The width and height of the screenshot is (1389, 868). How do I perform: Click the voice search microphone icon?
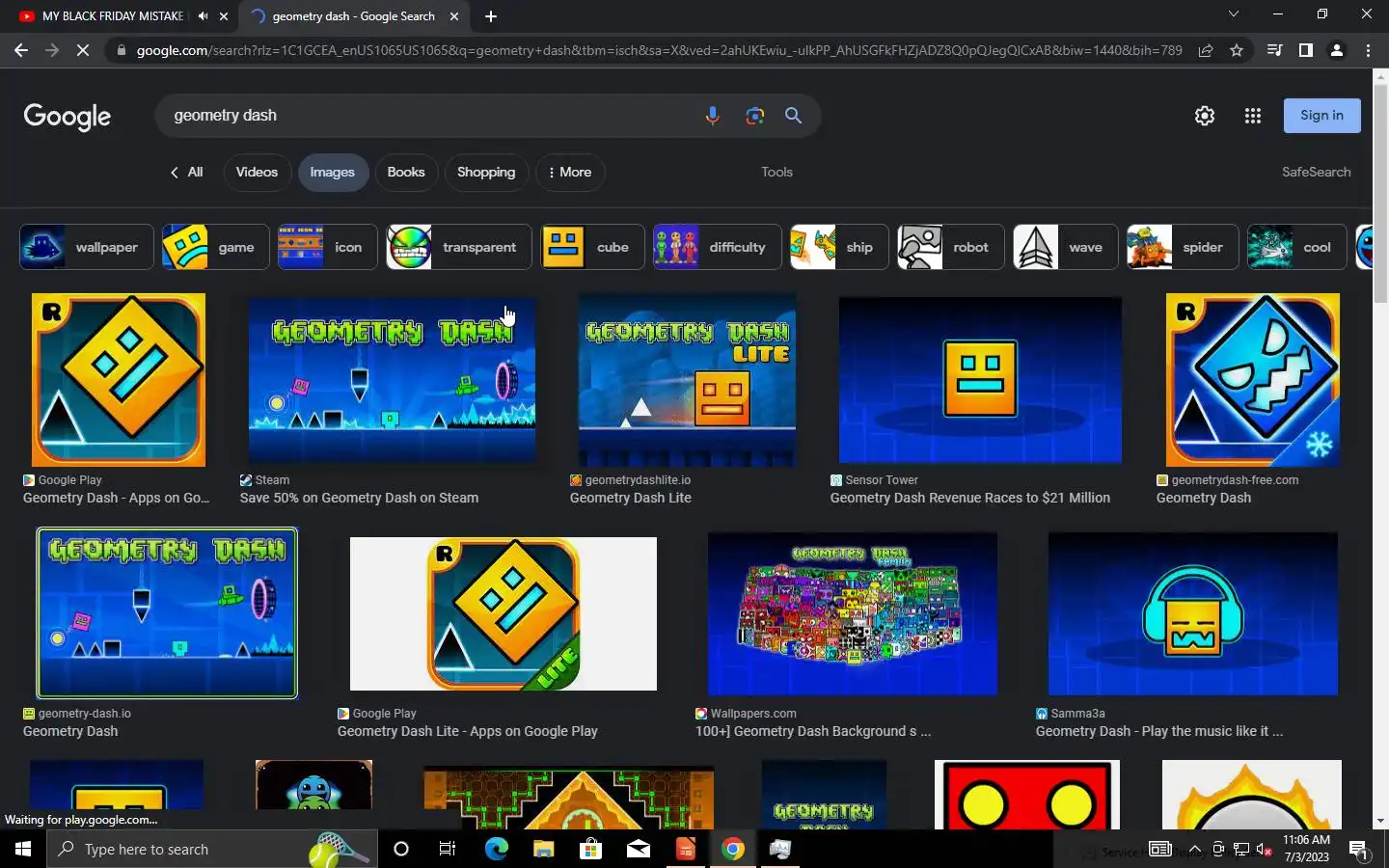[x=712, y=116]
